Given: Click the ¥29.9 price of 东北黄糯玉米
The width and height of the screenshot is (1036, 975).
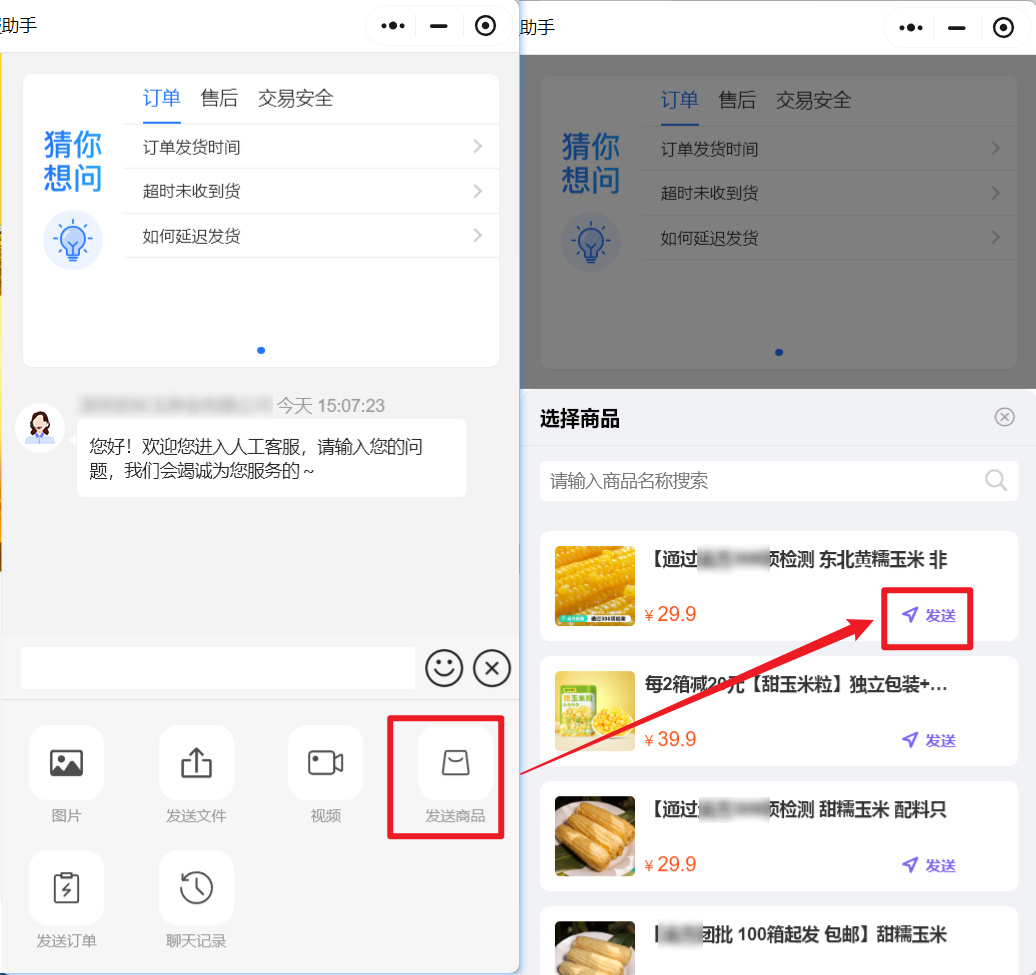Looking at the screenshot, I should tap(670, 614).
